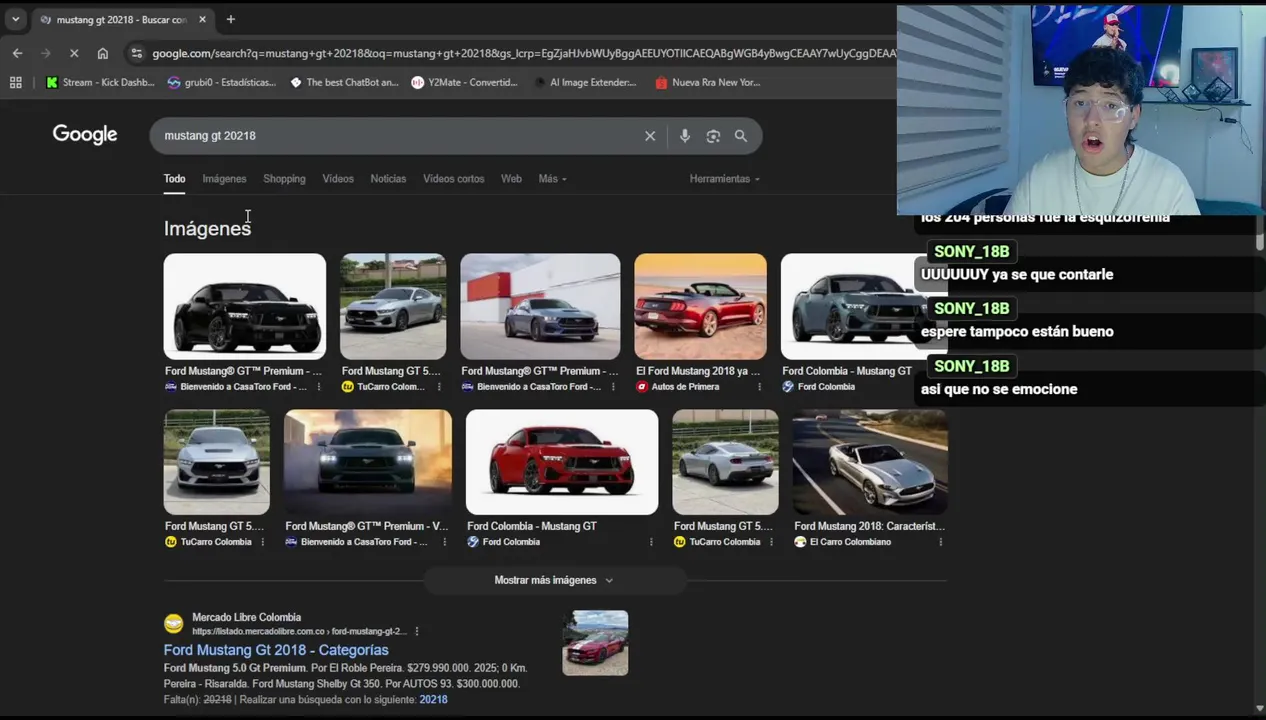Click the Mercado Libre Colombia favicon
Screen dimensions: 1266x720
point(174,624)
